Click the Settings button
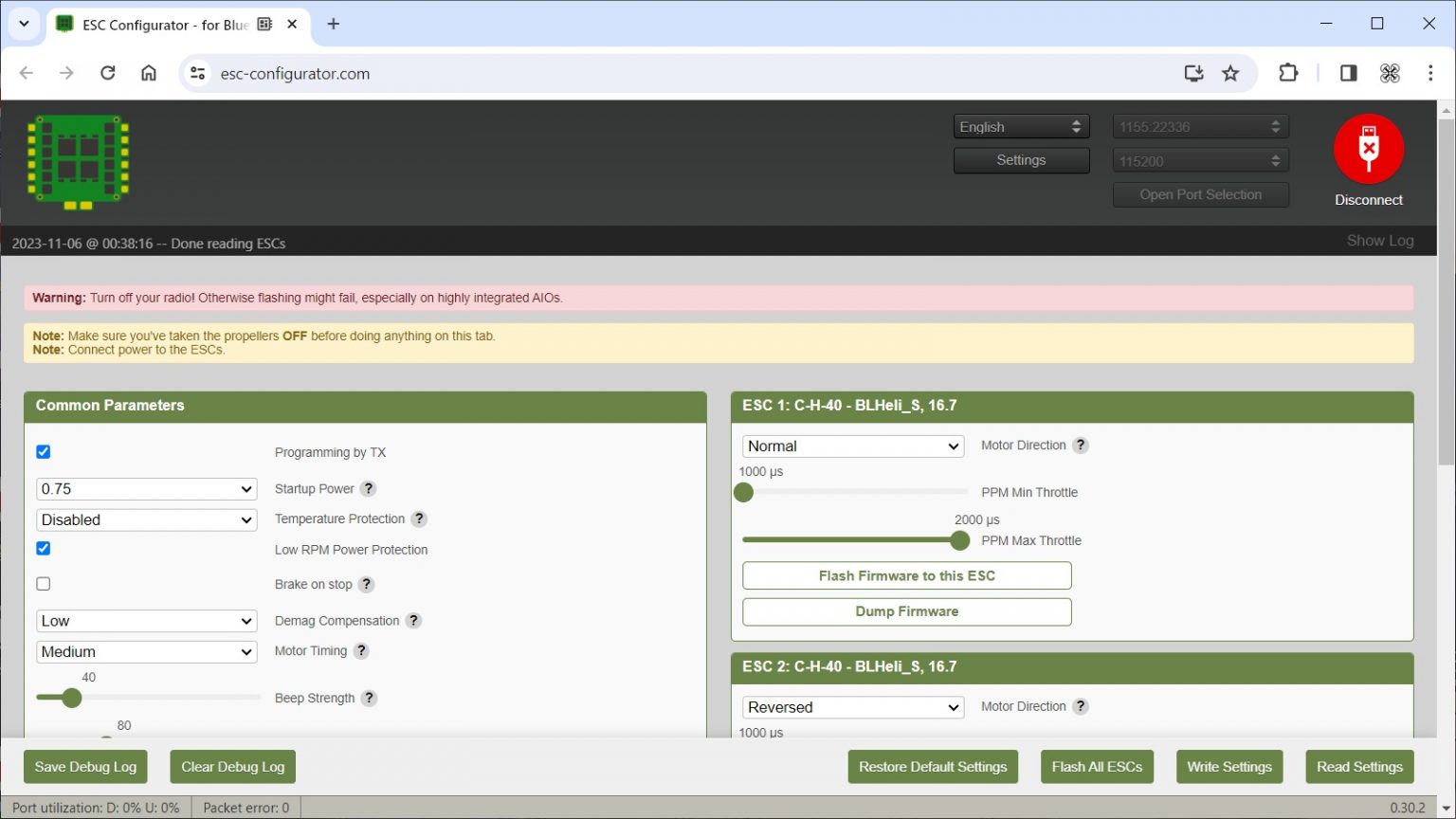 [1022, 160]
